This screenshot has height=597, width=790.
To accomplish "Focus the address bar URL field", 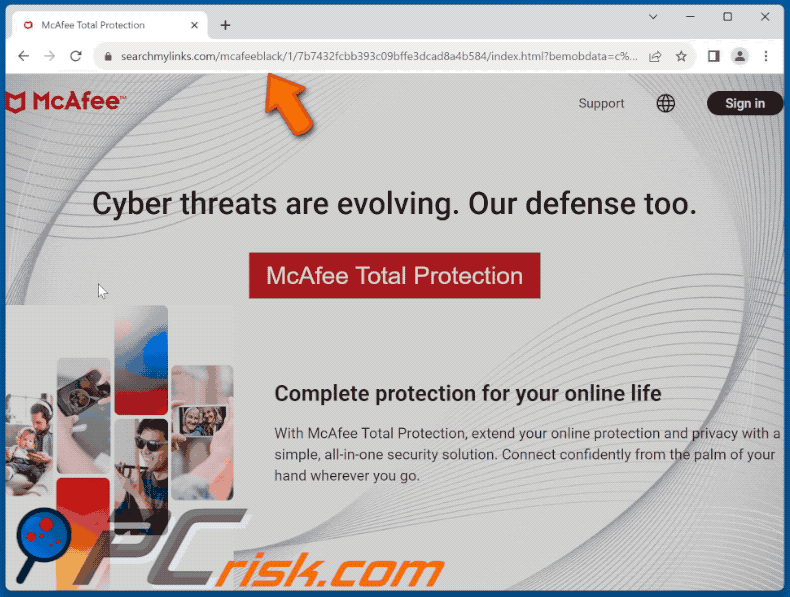I will [378, 56].
